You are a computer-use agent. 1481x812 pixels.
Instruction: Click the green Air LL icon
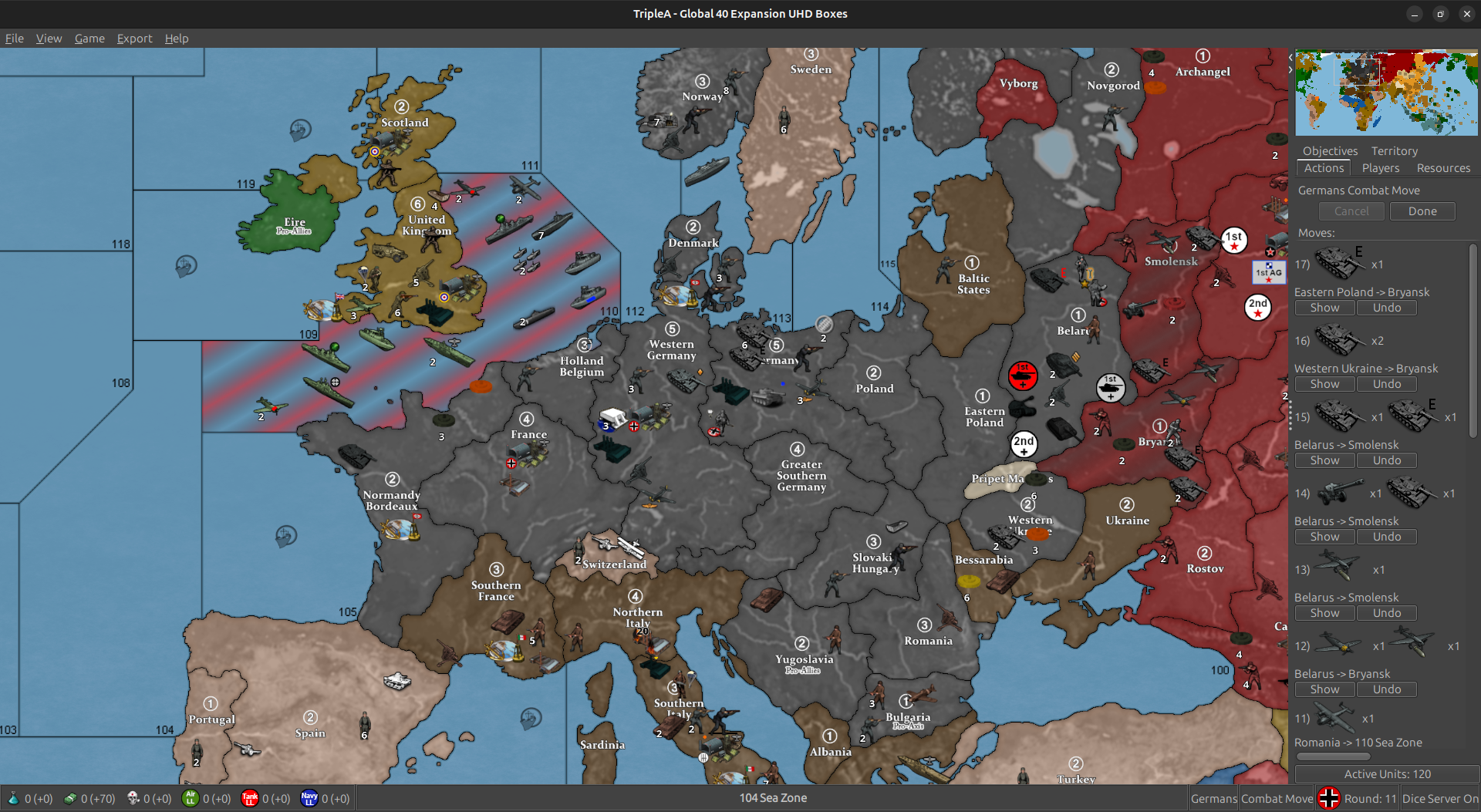[190, 799]
